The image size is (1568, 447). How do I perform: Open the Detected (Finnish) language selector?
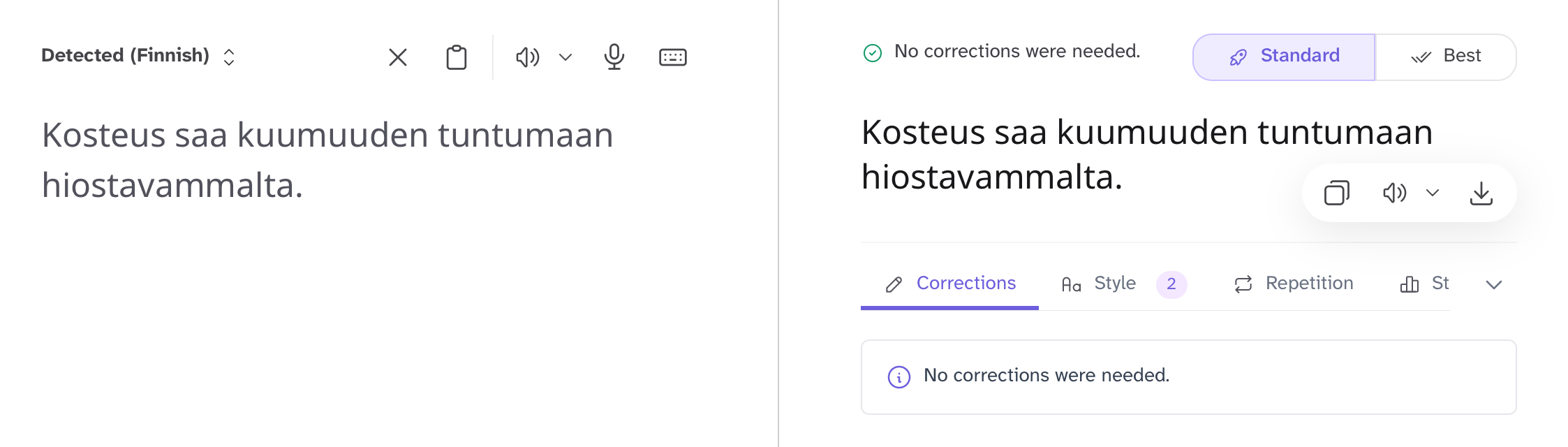138,56
